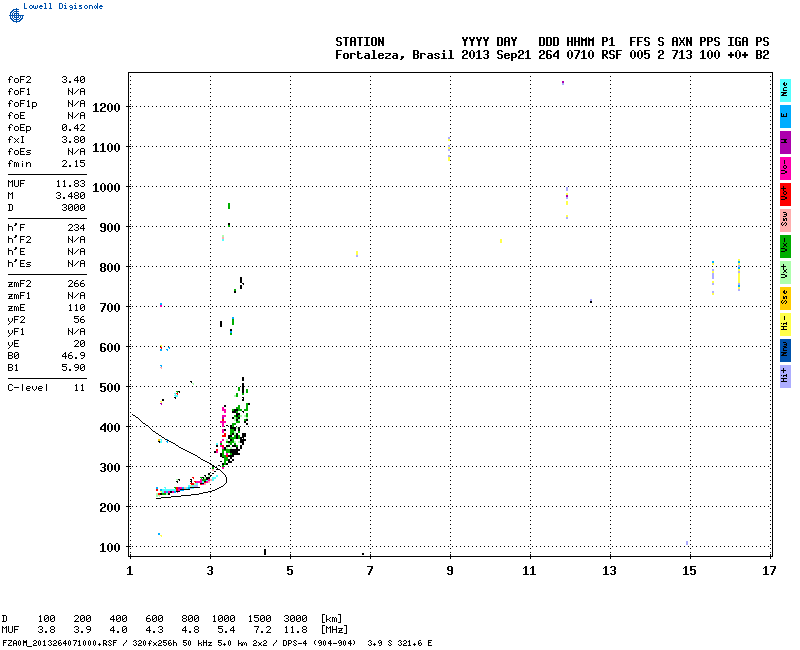
Task: Choose the pink Ssw legend swatch
Action: (x=785, y=220)
